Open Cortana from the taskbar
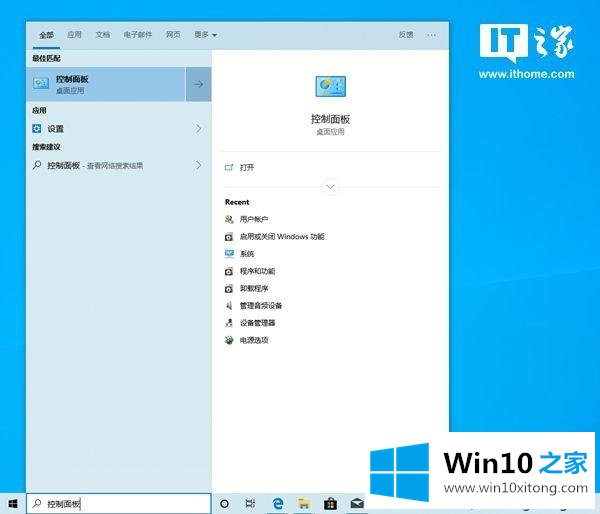 click(225, 504)
